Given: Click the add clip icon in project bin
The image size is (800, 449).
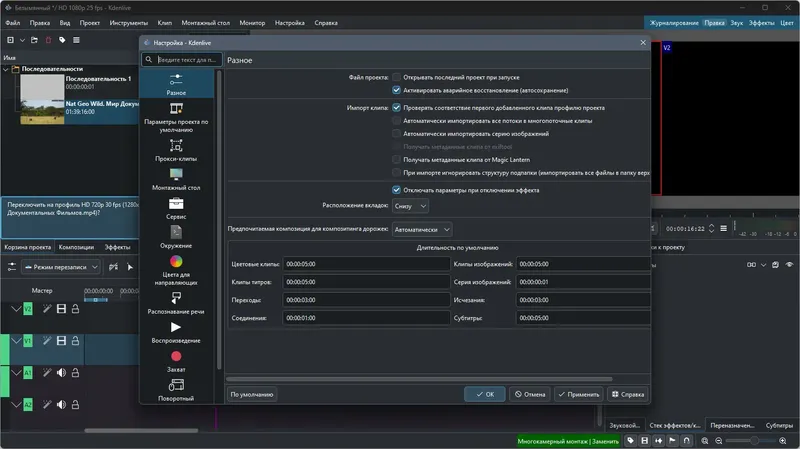Looking at the screenshot, I should click(x=10, y=40).
